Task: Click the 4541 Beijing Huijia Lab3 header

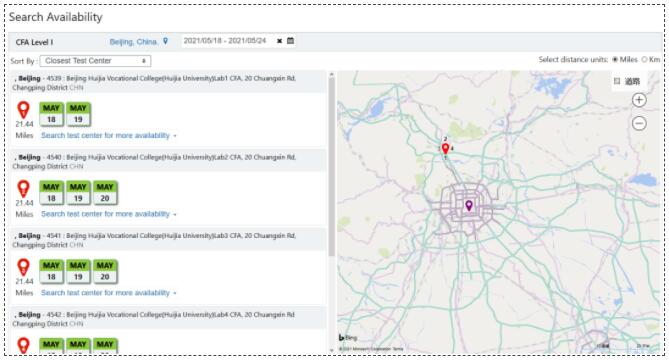Action: pyautogui.click(x=168, y=240)
